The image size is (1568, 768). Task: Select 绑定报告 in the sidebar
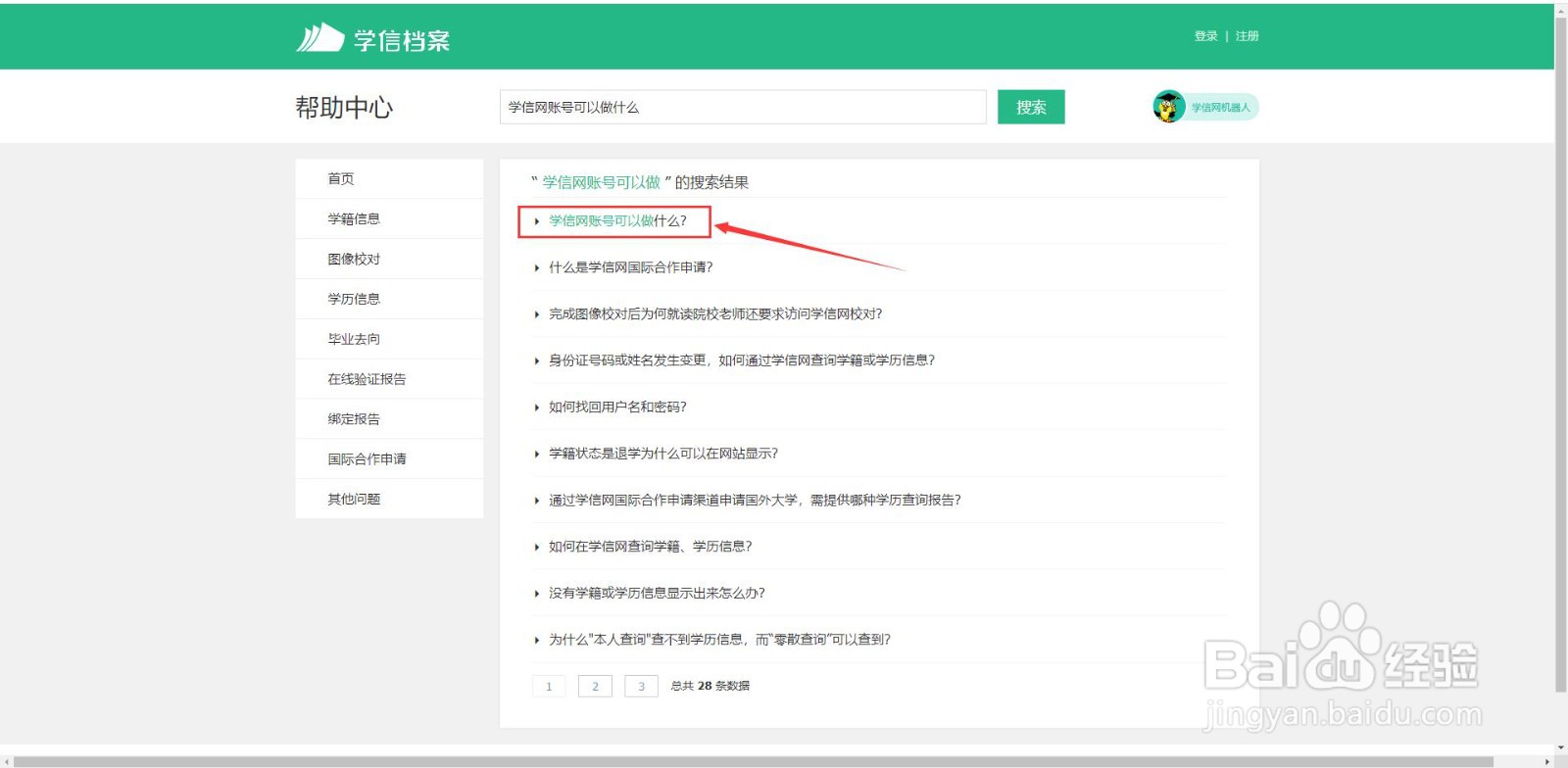click(389, 419)
